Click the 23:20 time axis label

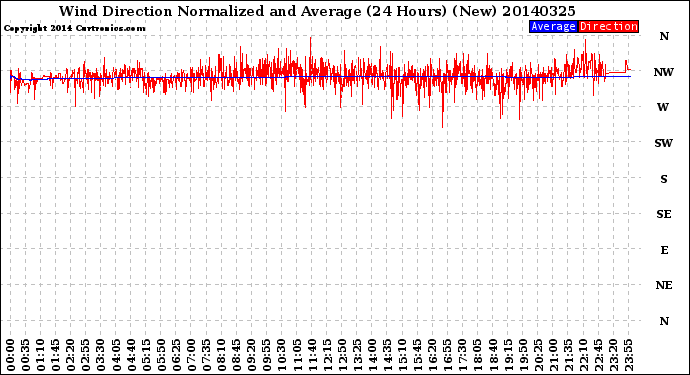point(613,355)
